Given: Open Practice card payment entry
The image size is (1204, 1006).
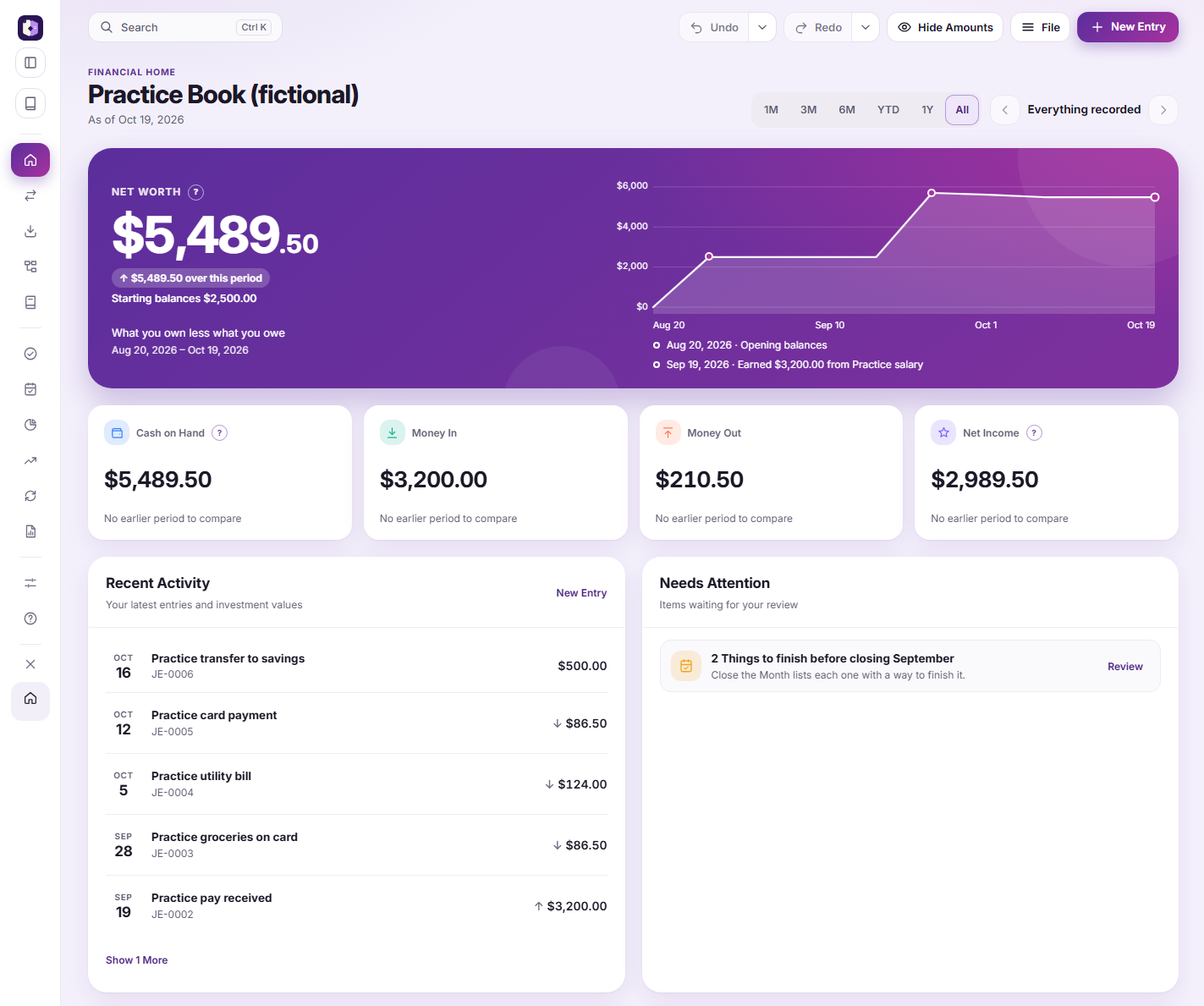Looking at the screenshot, I should pyautogui.click(x=356, y=723).
